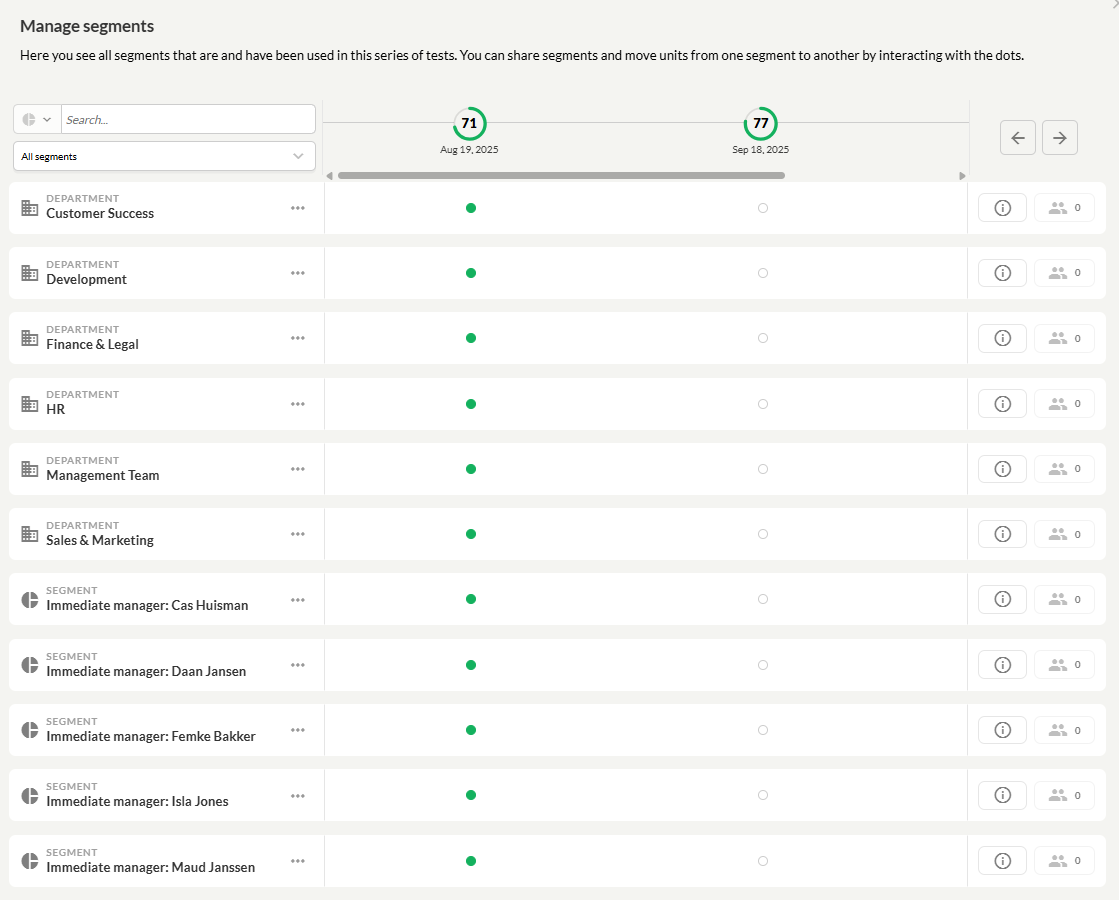1119x900 pixels.
Task: Open the more options for Finance & Legal
Action: pos(297,338)
